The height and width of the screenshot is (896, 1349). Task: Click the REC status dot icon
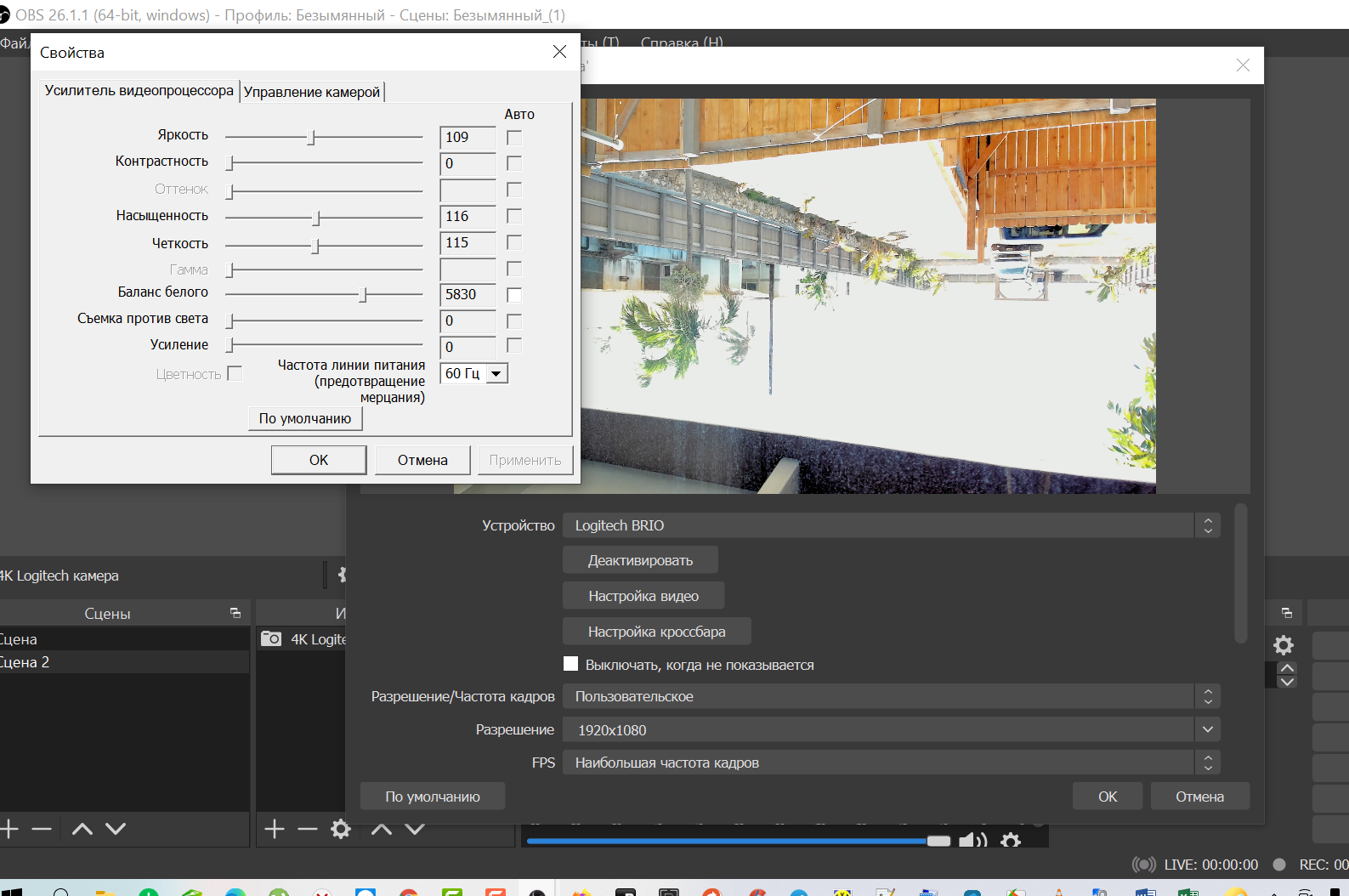(x=1279, y=865)
